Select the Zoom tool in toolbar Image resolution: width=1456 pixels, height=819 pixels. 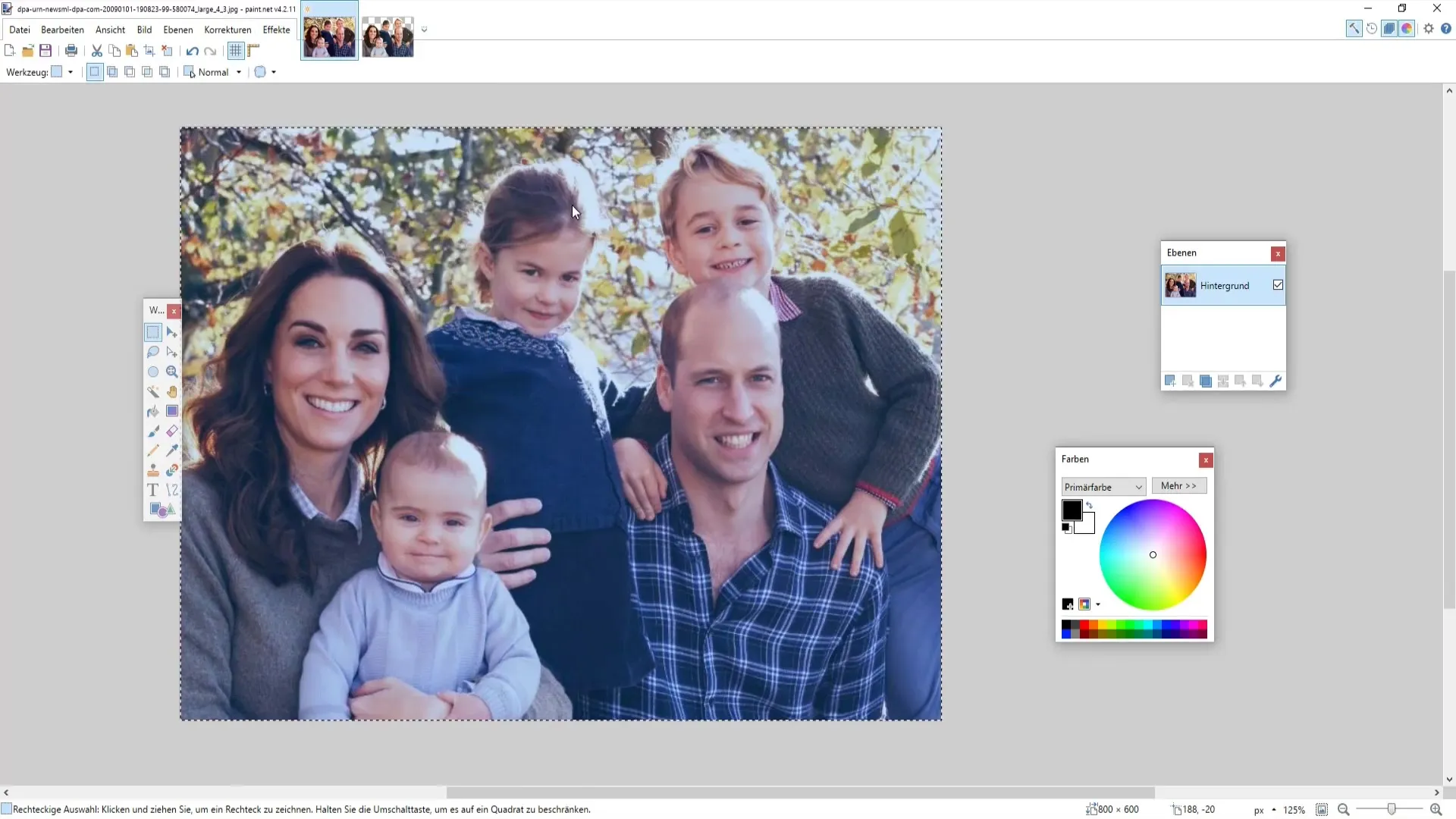171,371
